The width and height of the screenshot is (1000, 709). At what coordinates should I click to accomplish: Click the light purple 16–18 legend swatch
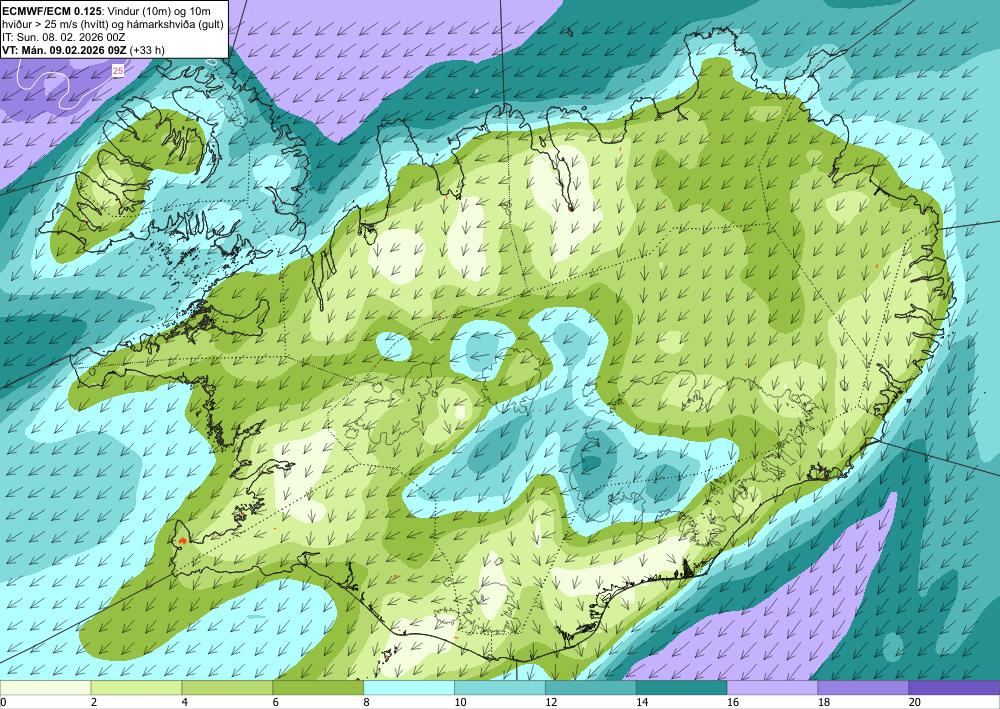tap(772, 688)
